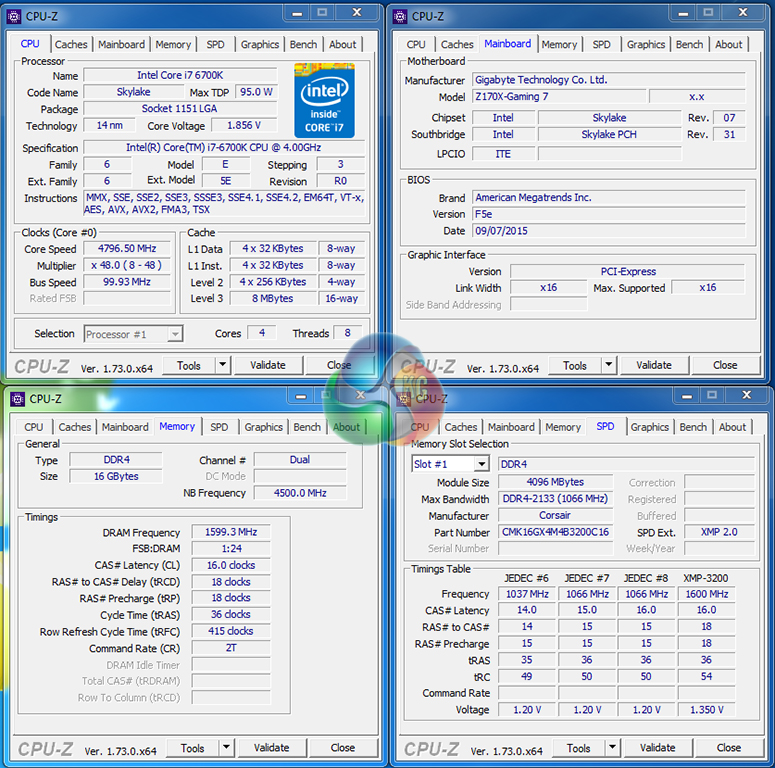Click the Link Width x16 field

(x=549, y=288)
